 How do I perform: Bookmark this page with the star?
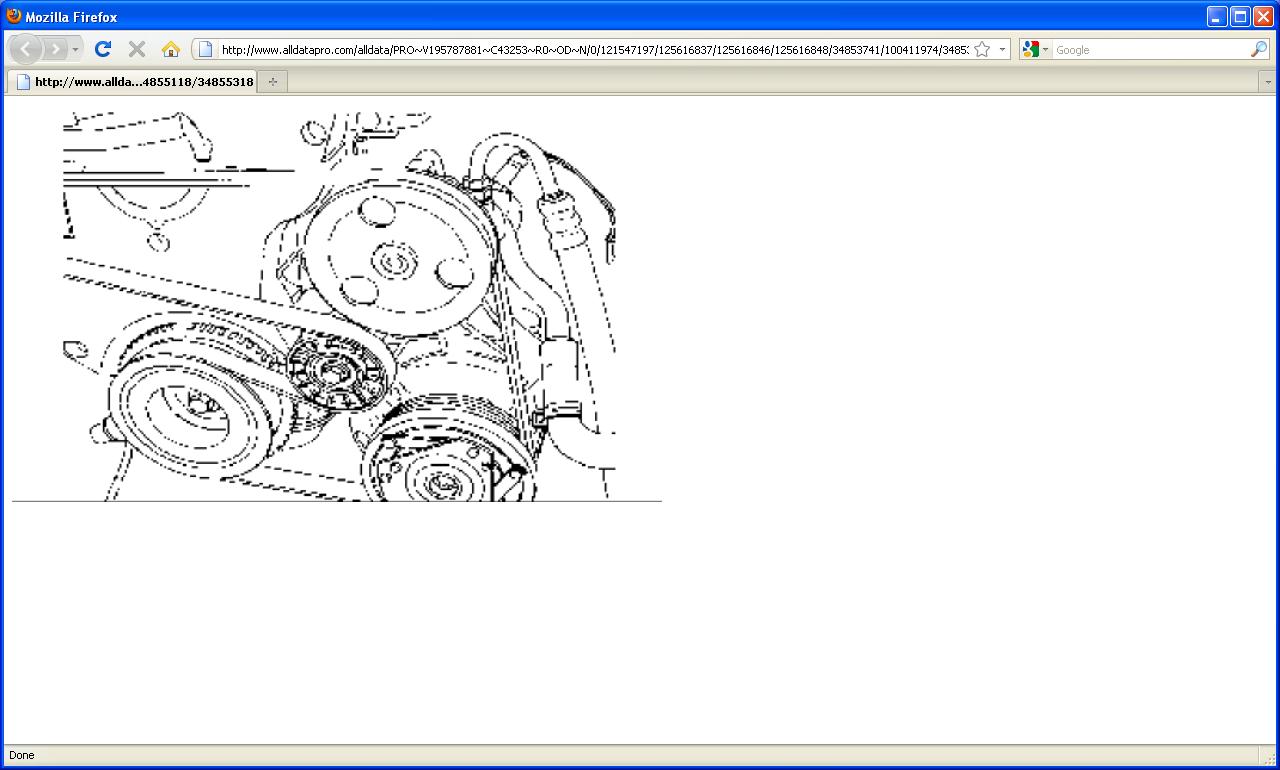(982, 49)
